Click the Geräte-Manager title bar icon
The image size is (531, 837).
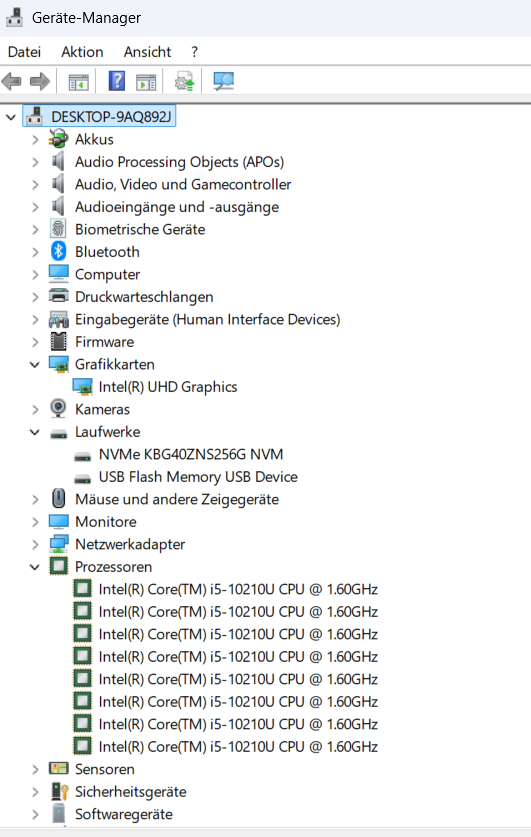coord(14,17)
